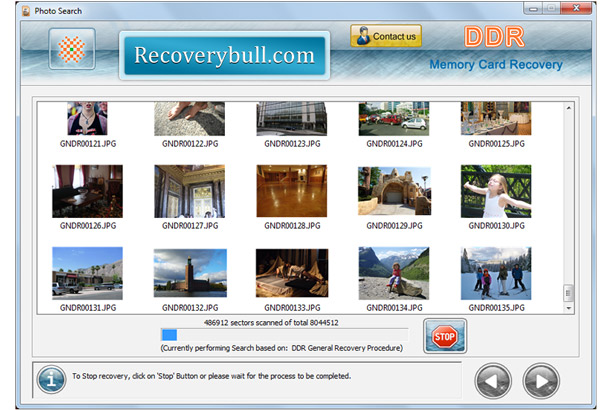The height and width of the screenshot is (410, 600).
Task: Go to next step with forward arrow
Action: coord(541,381)
